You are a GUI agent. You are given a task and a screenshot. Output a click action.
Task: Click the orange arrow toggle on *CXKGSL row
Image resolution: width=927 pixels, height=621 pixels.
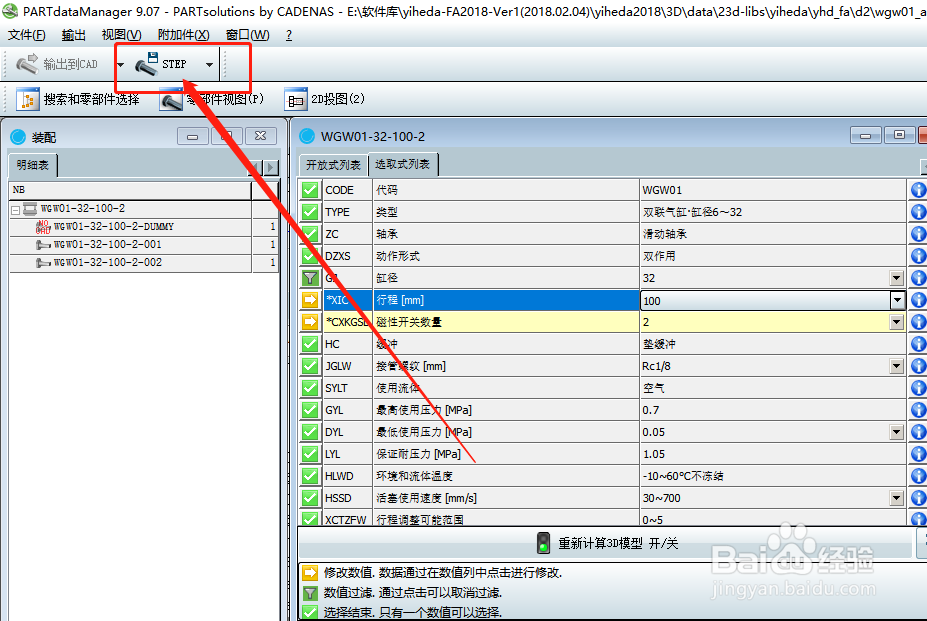coord(310,321)
